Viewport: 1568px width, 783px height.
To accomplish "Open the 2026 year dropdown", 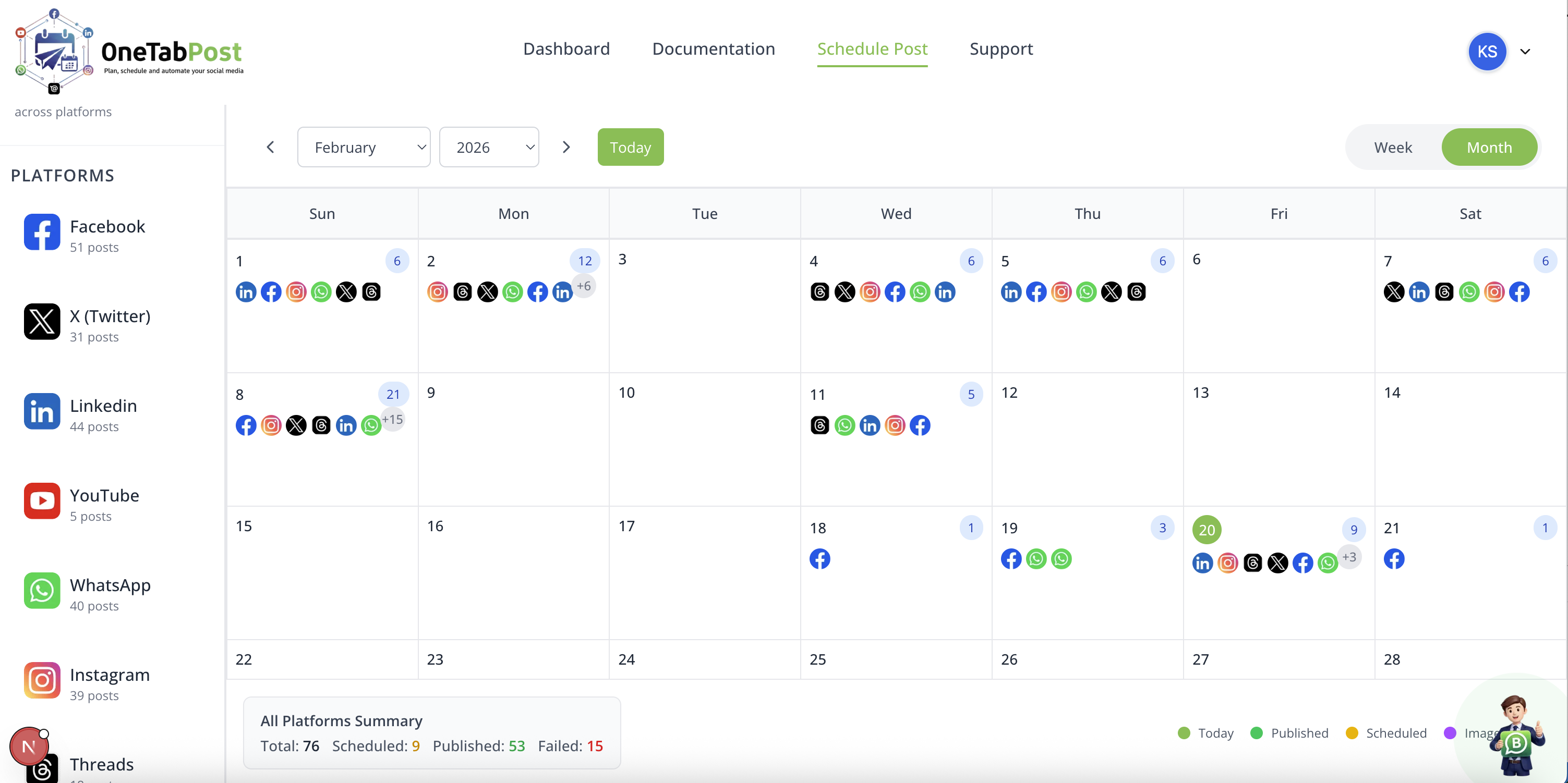I will [489, 146].
